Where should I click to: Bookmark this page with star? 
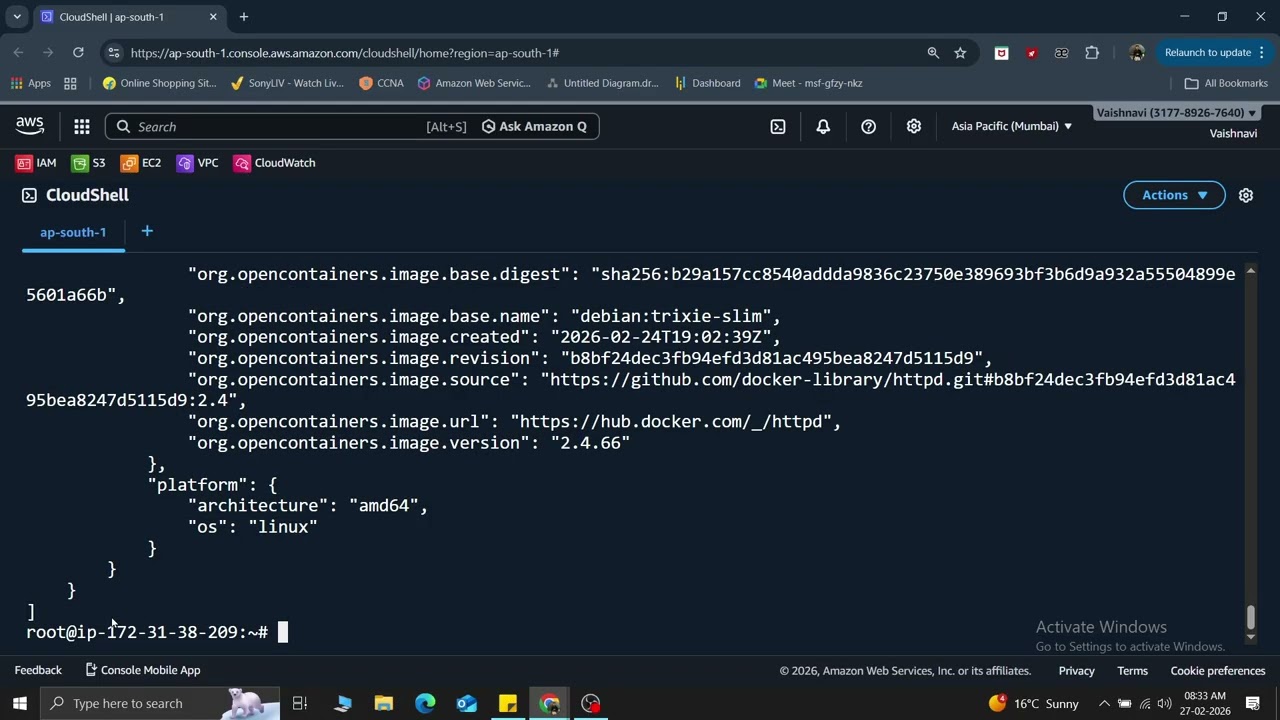point(960,53)
